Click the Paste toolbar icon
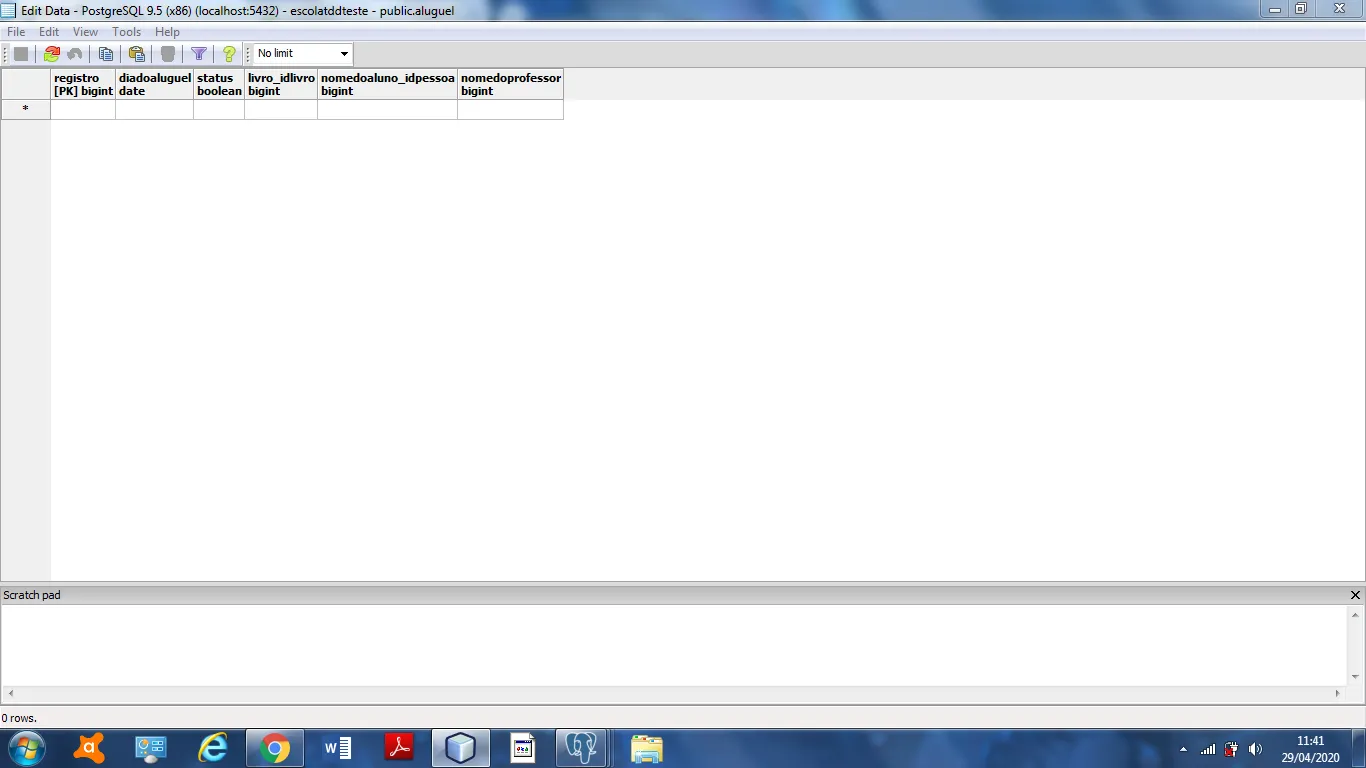Image resolution: width=1366 pixels, height=768 pixels. tap(137, 54)
